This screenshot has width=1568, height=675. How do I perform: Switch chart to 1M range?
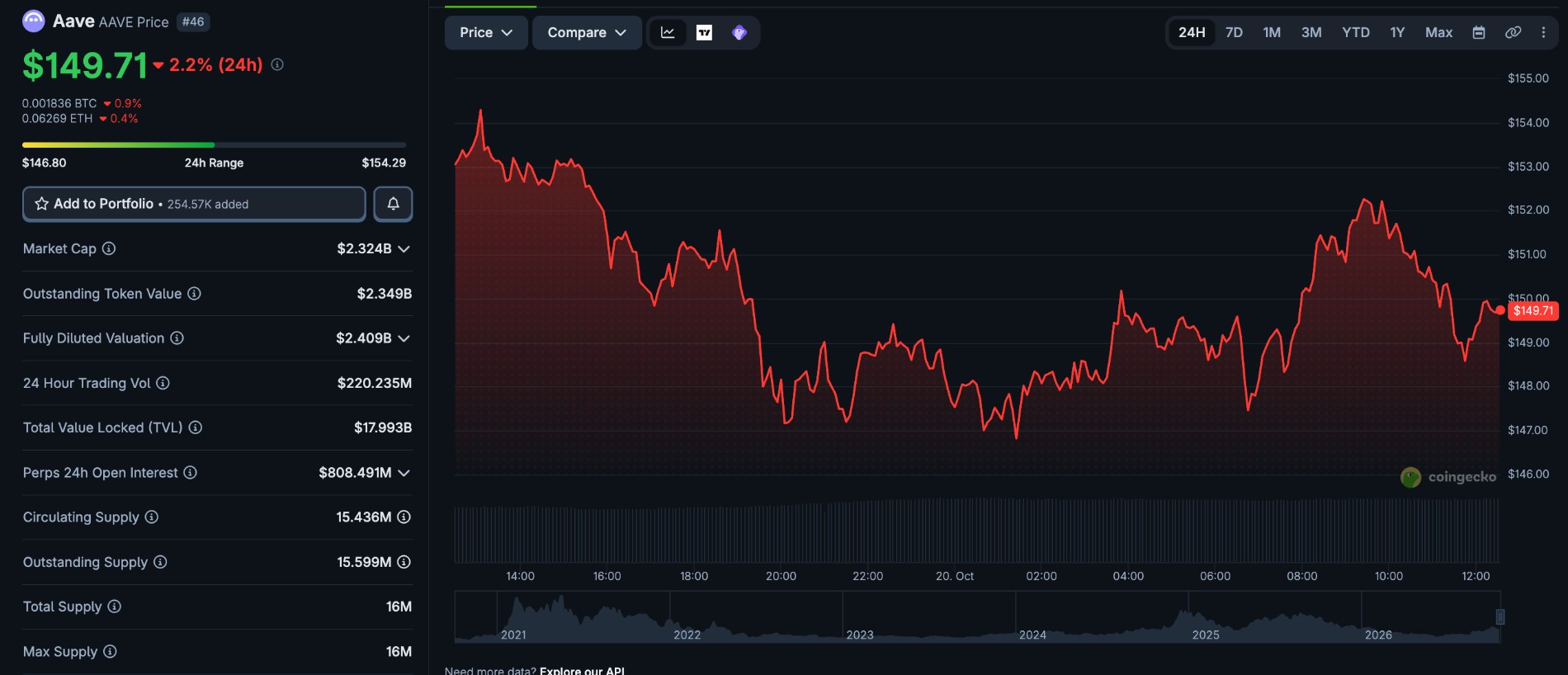point(1272,33)
